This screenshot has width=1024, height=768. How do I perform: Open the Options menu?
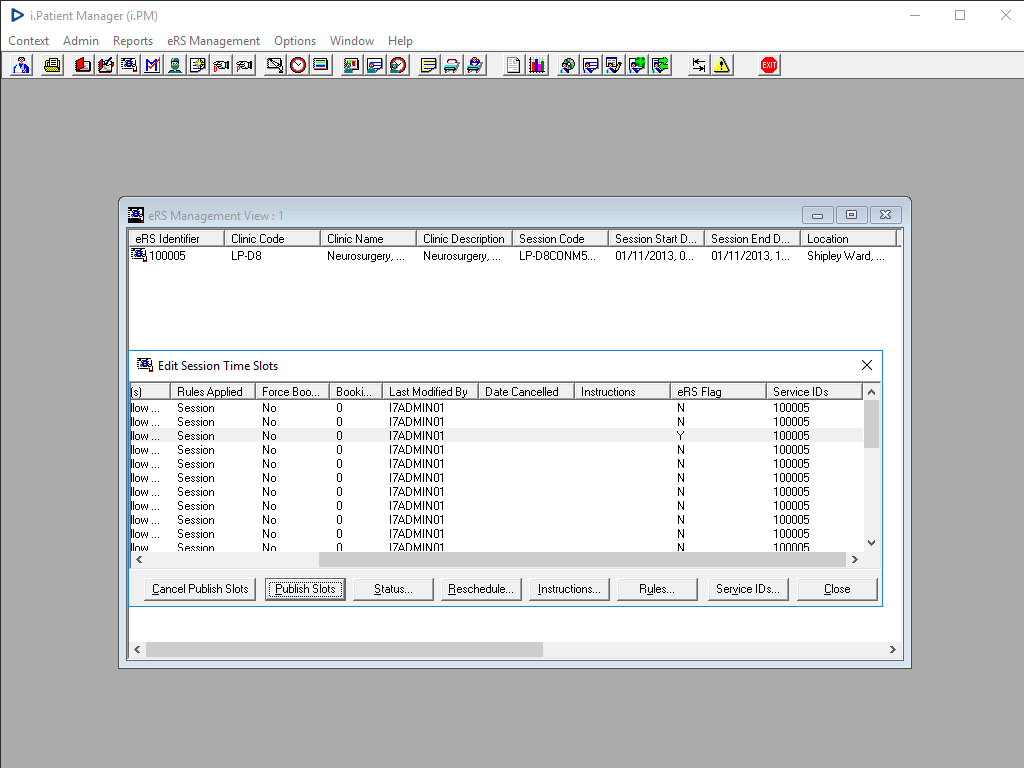coord(295,40)
